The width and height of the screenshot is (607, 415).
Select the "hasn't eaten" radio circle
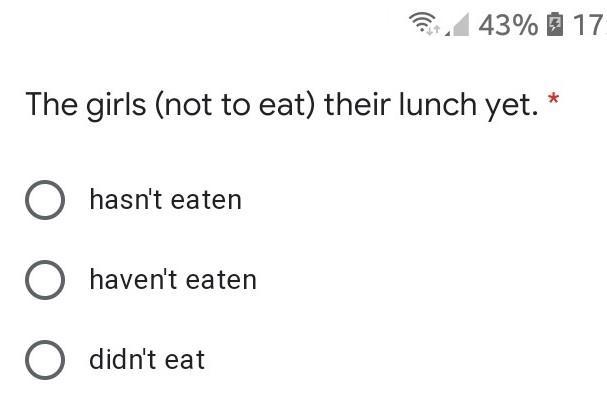pos(45,200)
